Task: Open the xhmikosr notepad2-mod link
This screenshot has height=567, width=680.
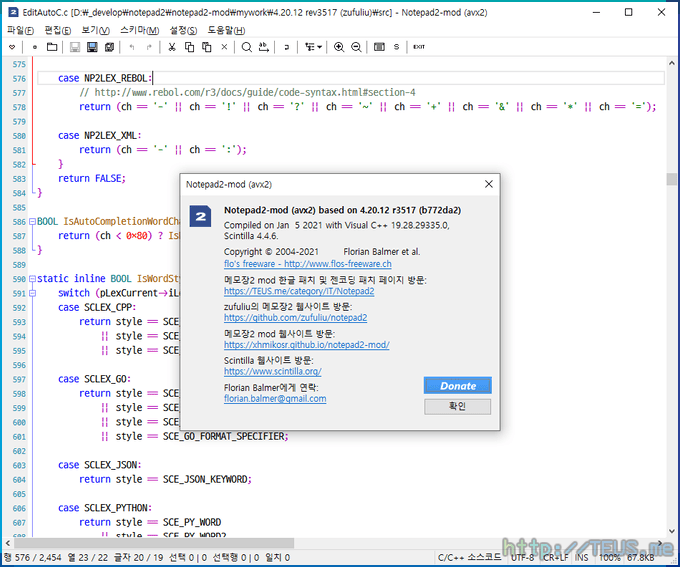Action: tap(307, 345)
